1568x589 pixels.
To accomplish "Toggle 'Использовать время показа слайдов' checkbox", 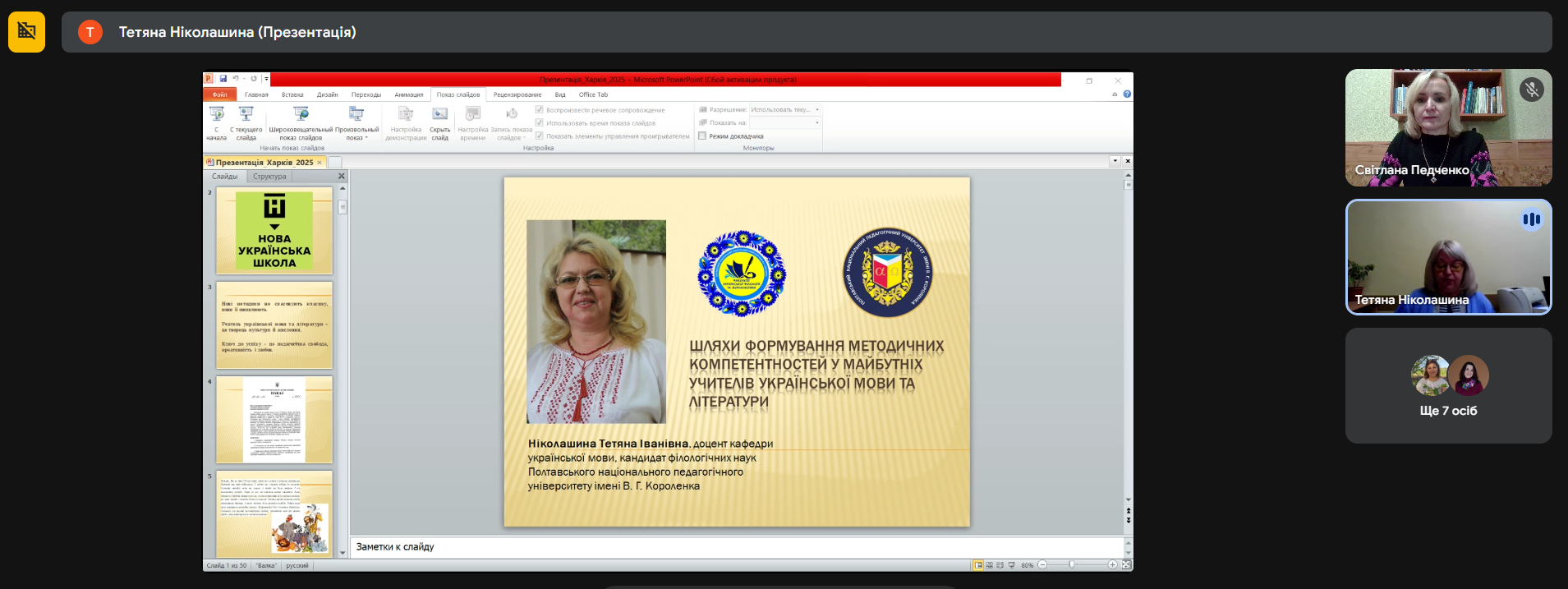I will point(540,123).
